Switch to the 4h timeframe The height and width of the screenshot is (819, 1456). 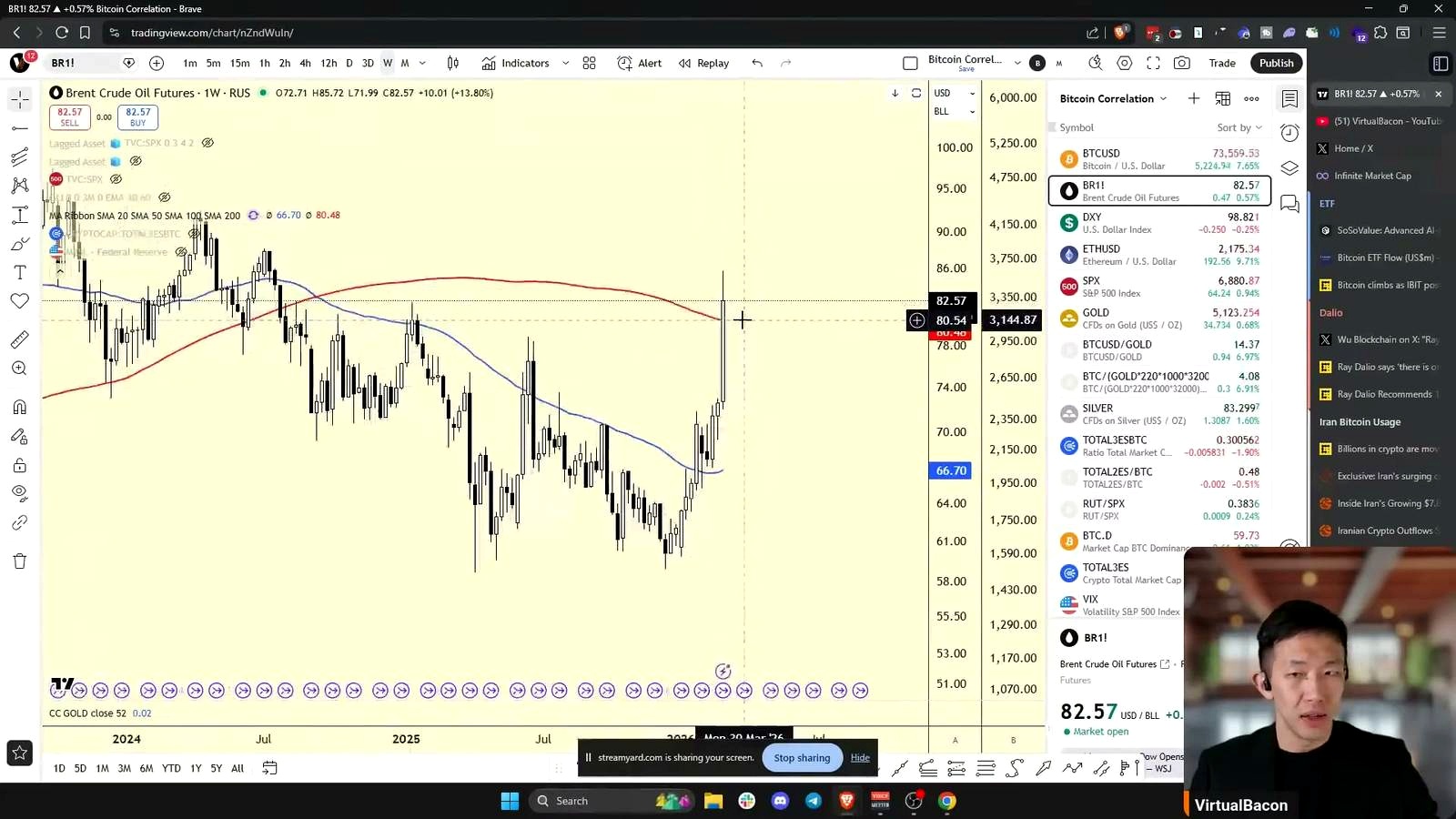point(305,63)
